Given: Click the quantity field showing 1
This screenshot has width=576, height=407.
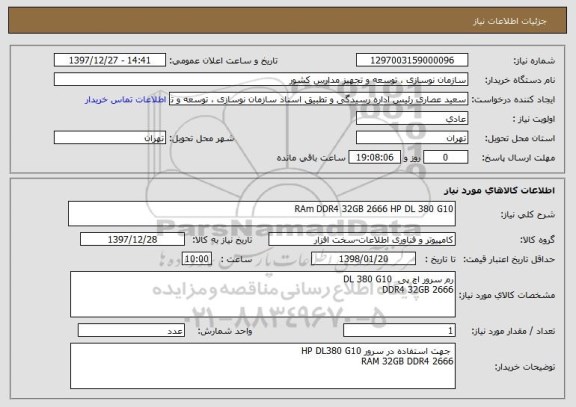Looking at the screenshot, I should tap(399, 331).
